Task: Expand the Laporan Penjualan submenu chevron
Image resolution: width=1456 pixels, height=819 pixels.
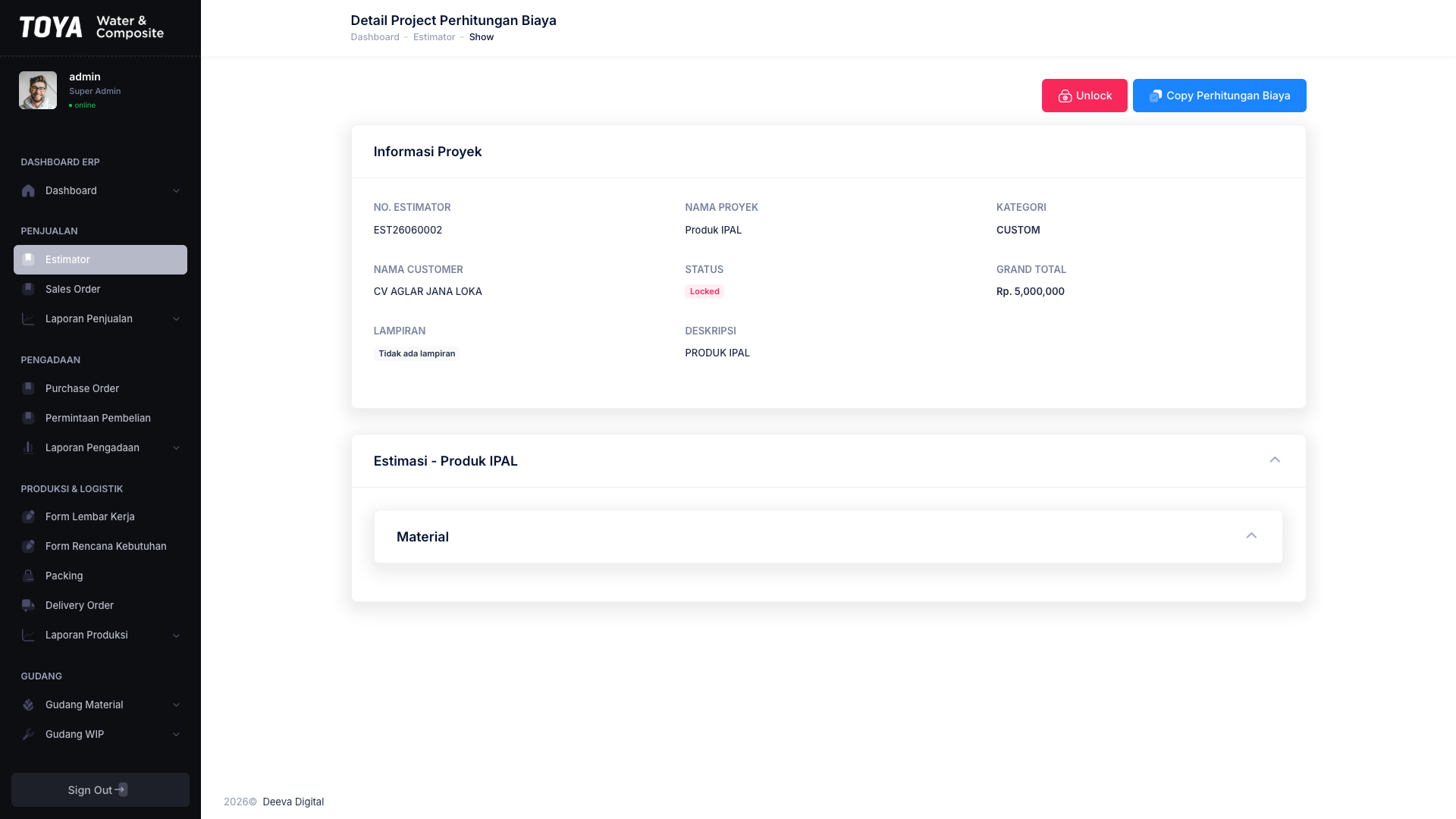Action: 176,319
